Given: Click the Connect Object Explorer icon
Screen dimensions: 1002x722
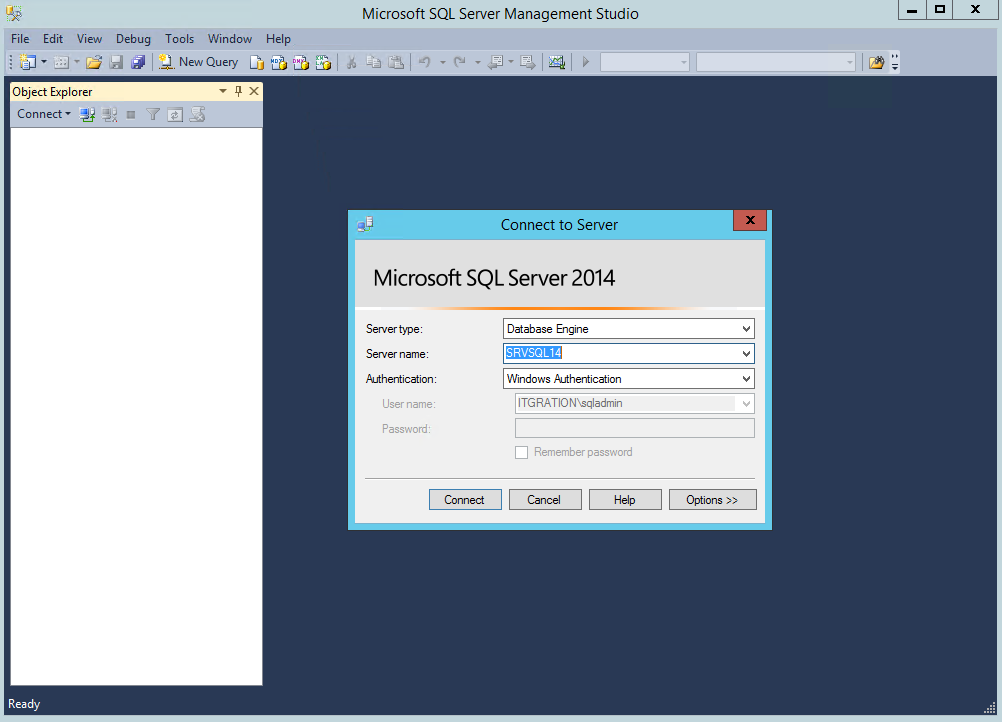Looking at the screenshot, I should point(87,114).
